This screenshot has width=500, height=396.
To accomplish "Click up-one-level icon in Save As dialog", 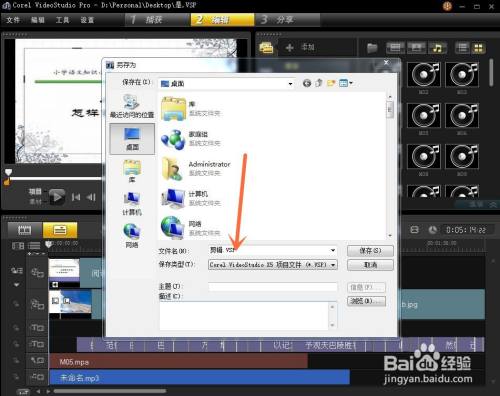I will (319, 83).
